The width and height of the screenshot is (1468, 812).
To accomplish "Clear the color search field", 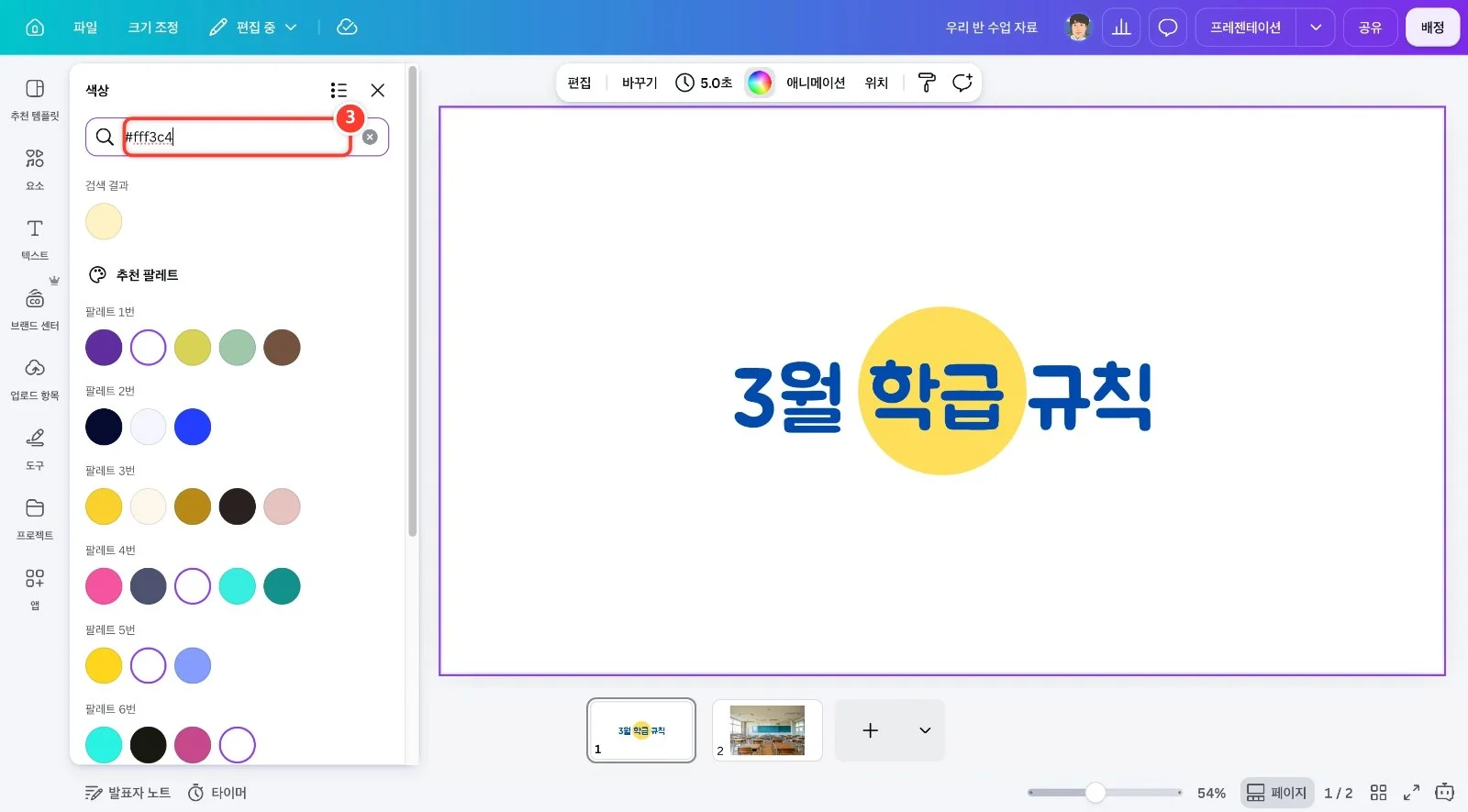I will coord(370,137).
